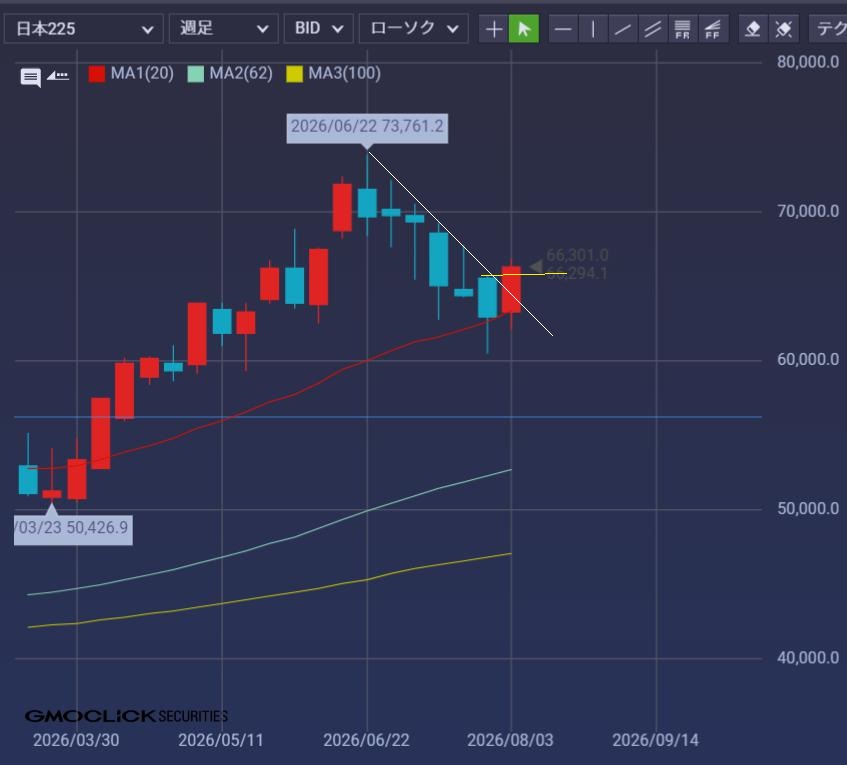
Task: Click the 40,000.0 price axis label
Action: click(x=808, y=658)
